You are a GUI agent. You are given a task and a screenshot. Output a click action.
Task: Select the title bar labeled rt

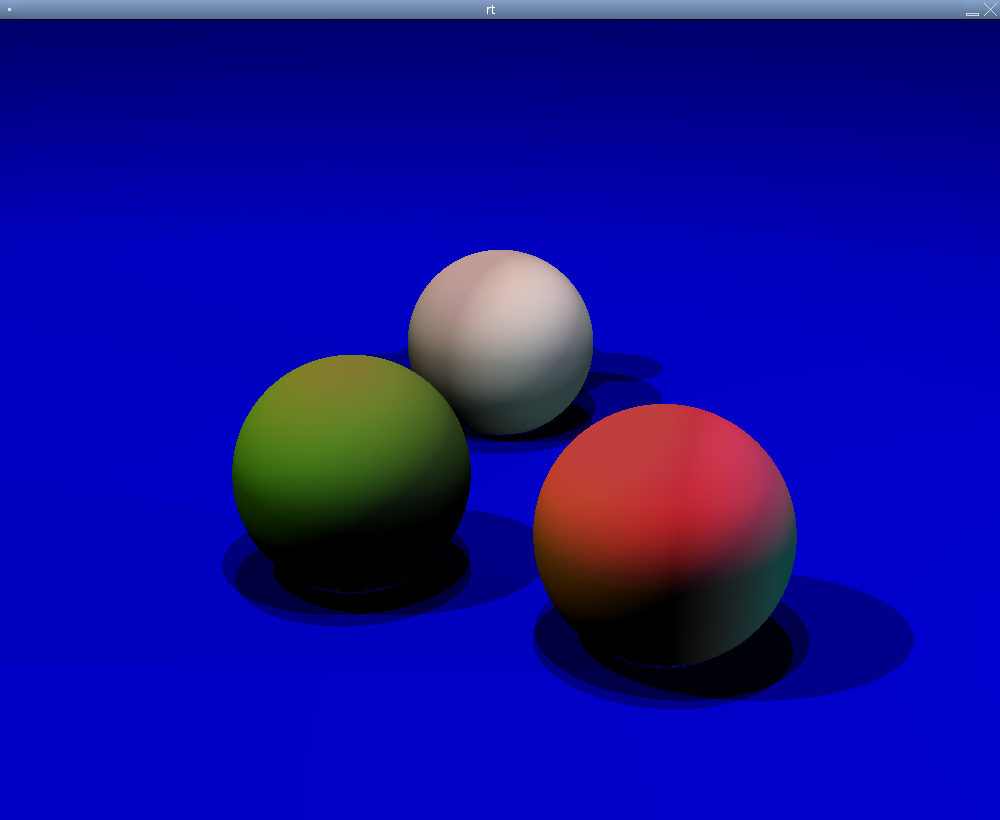click(490, 10)
